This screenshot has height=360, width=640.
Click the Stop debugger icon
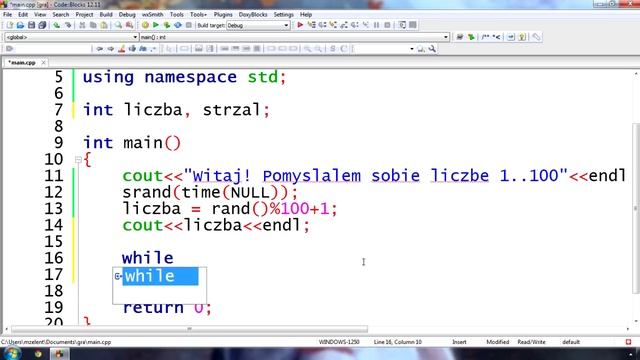pyautogui.click(x=387, y=25)
